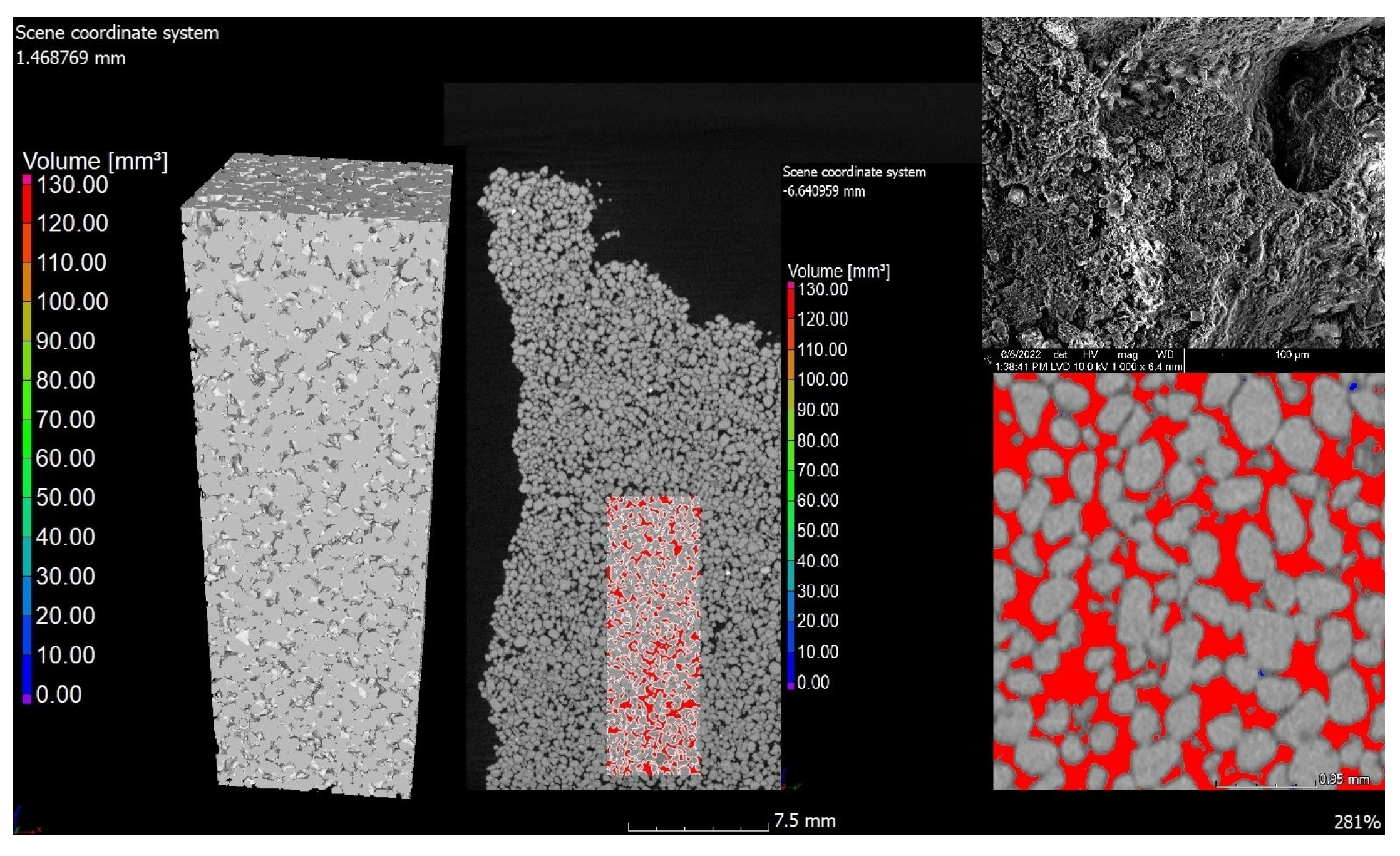Click the 3D rendered volume block

[x=316, y=476]
